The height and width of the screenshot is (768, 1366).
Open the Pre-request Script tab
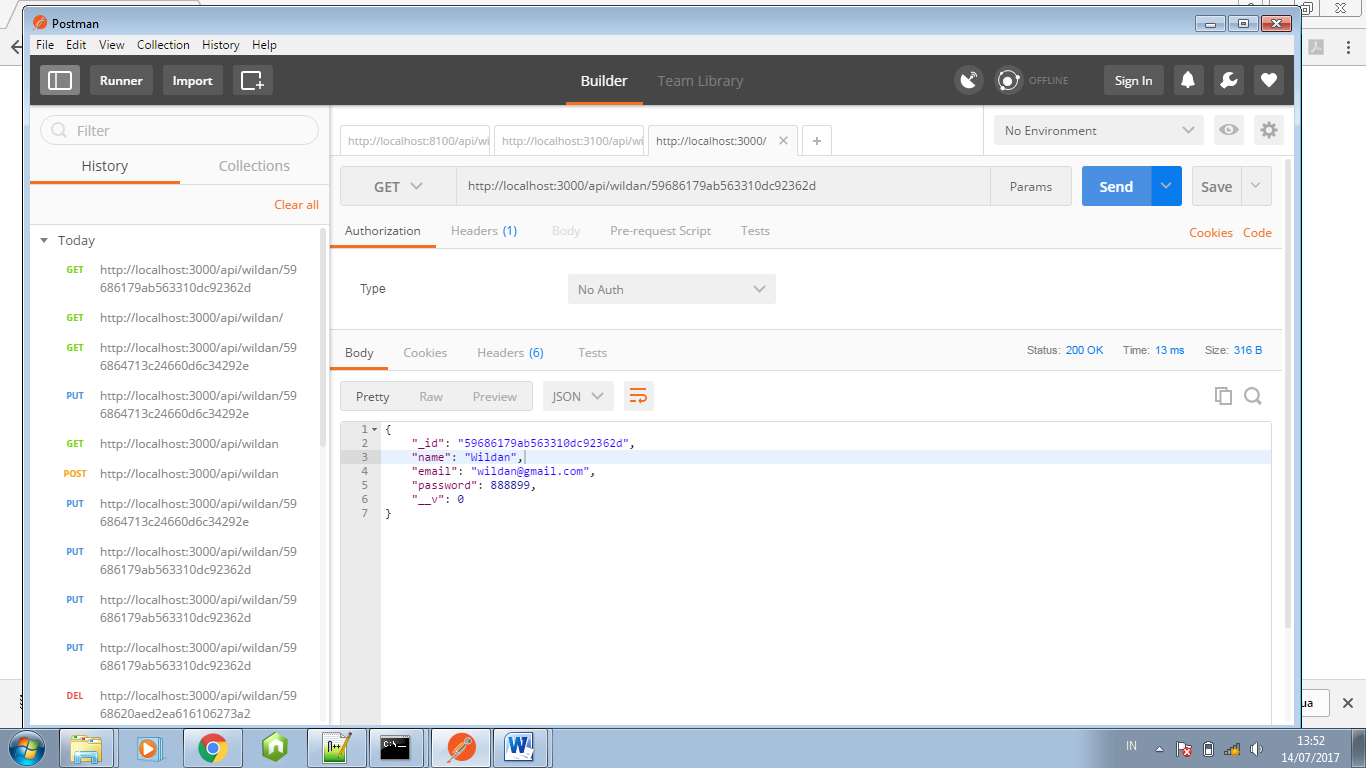pos(660,231)
